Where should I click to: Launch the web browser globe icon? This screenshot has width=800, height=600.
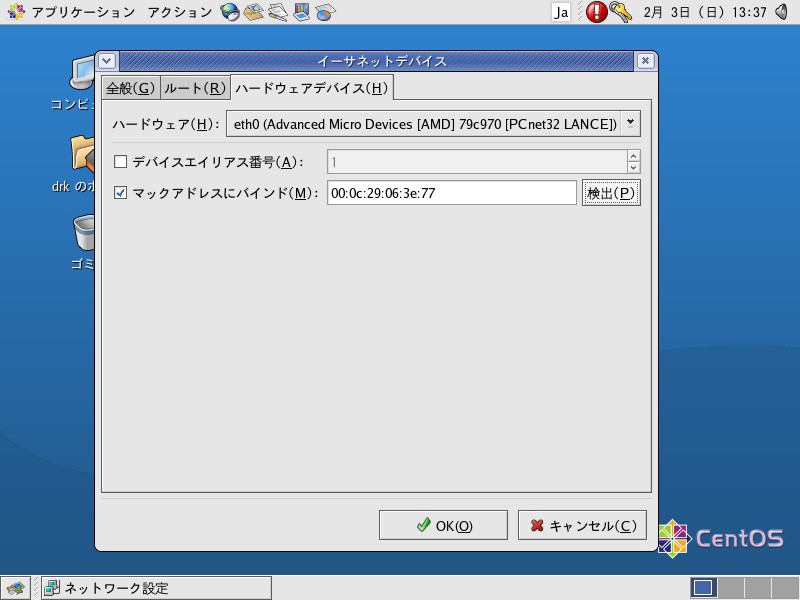[x=230, y=12]
